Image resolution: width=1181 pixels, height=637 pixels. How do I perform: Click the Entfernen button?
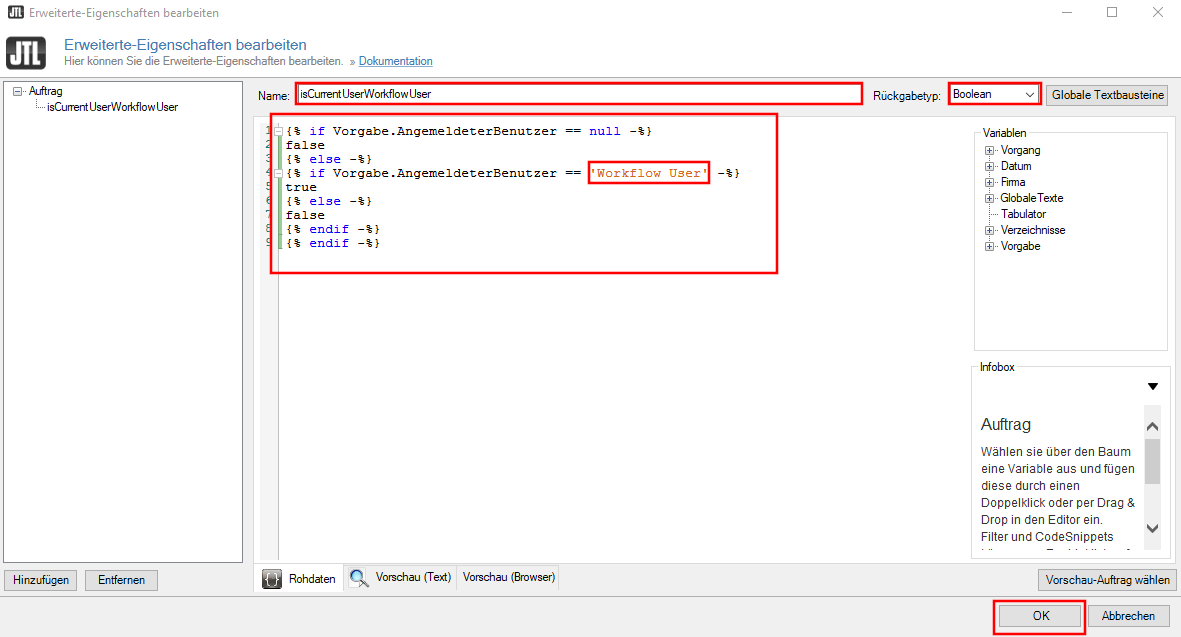click(x=121, y=580)
